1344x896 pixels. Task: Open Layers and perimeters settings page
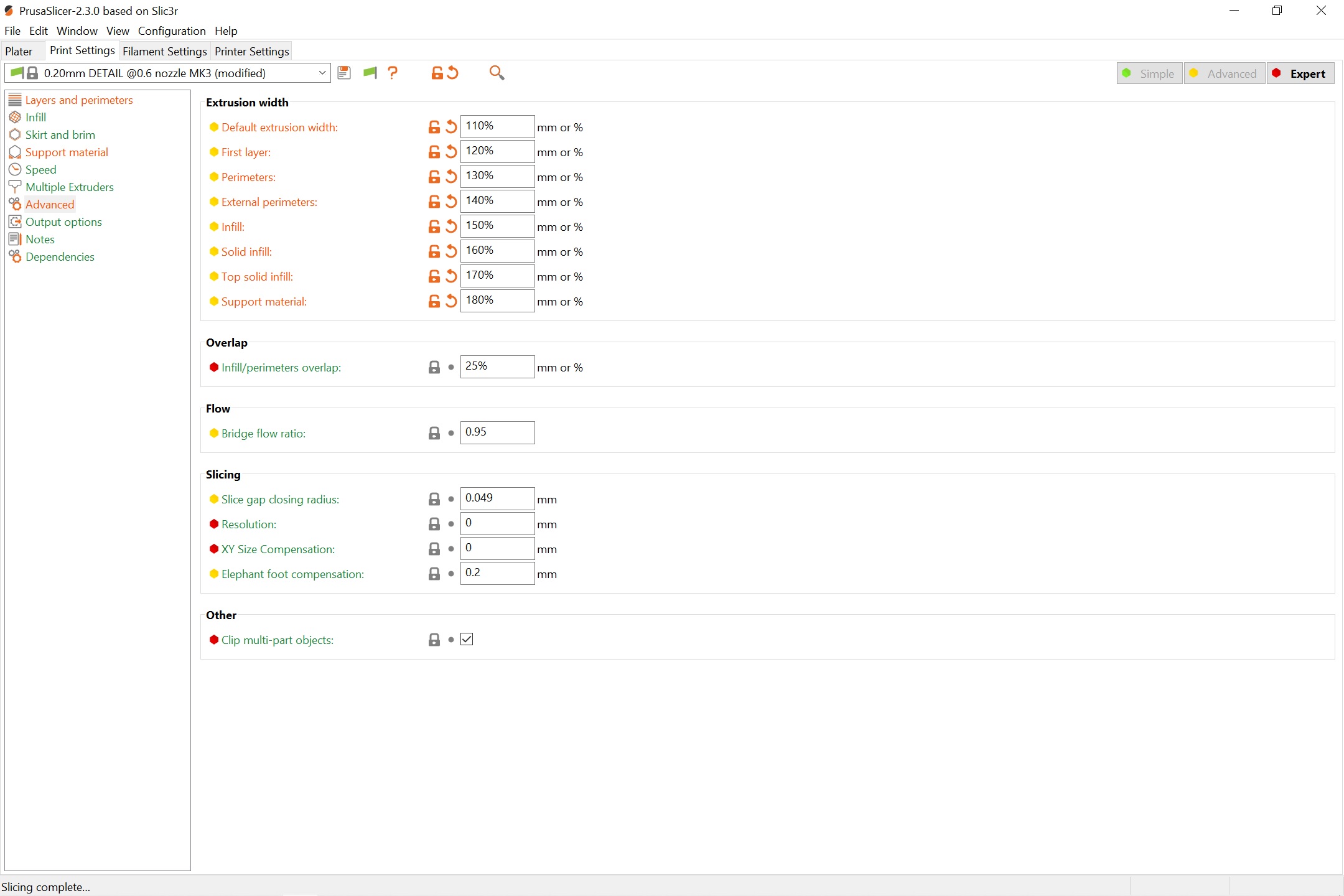[x=79, y=100]
